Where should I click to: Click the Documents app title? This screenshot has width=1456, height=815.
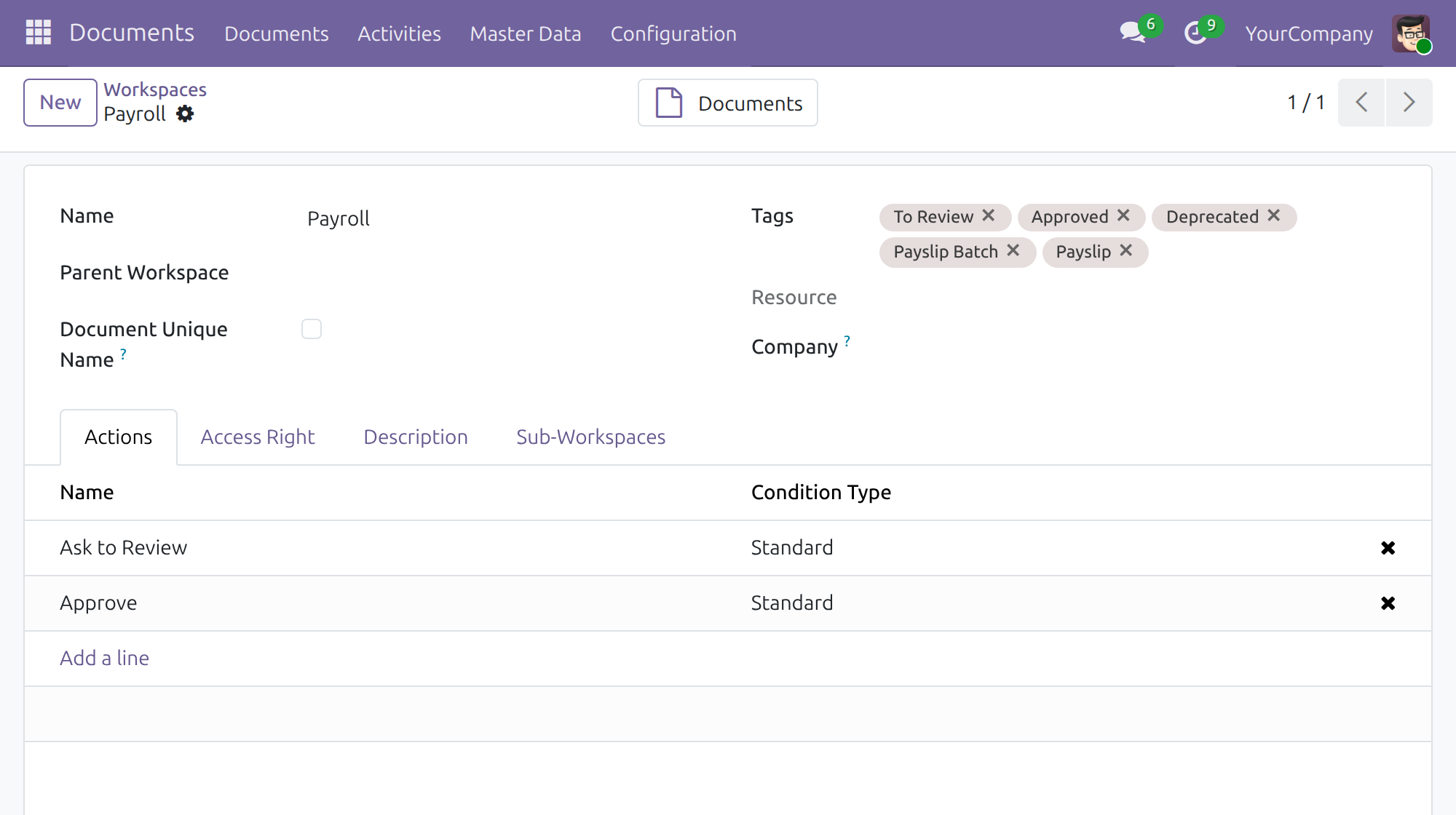(x=132, y=33)
